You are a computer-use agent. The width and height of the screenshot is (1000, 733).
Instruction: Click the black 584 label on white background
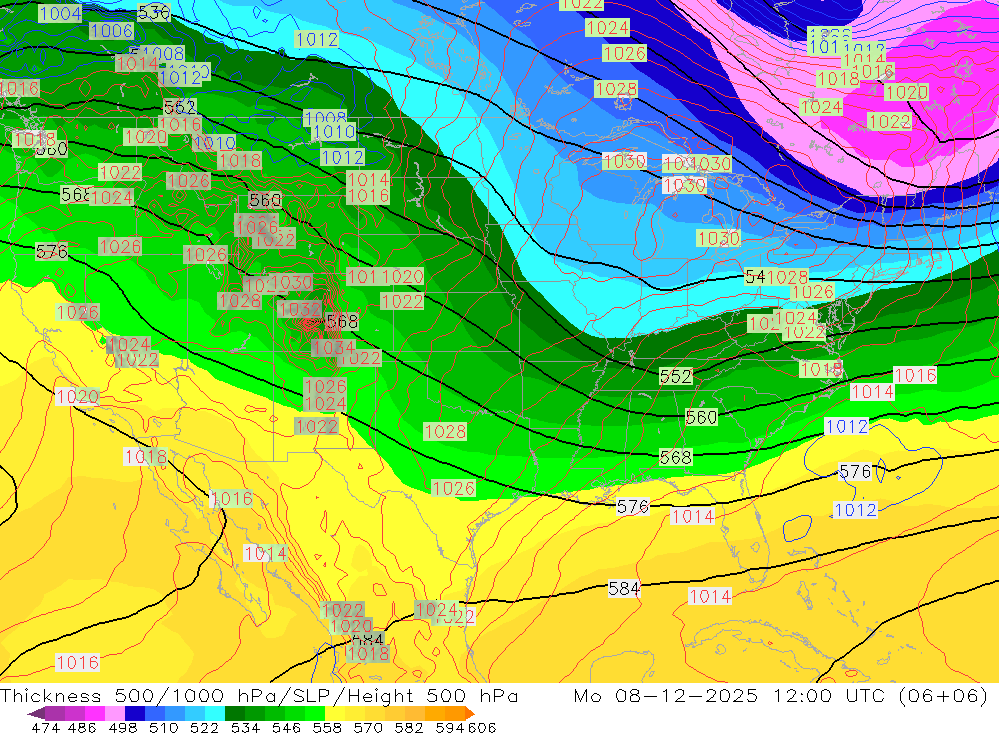click(x=624, y=588)
